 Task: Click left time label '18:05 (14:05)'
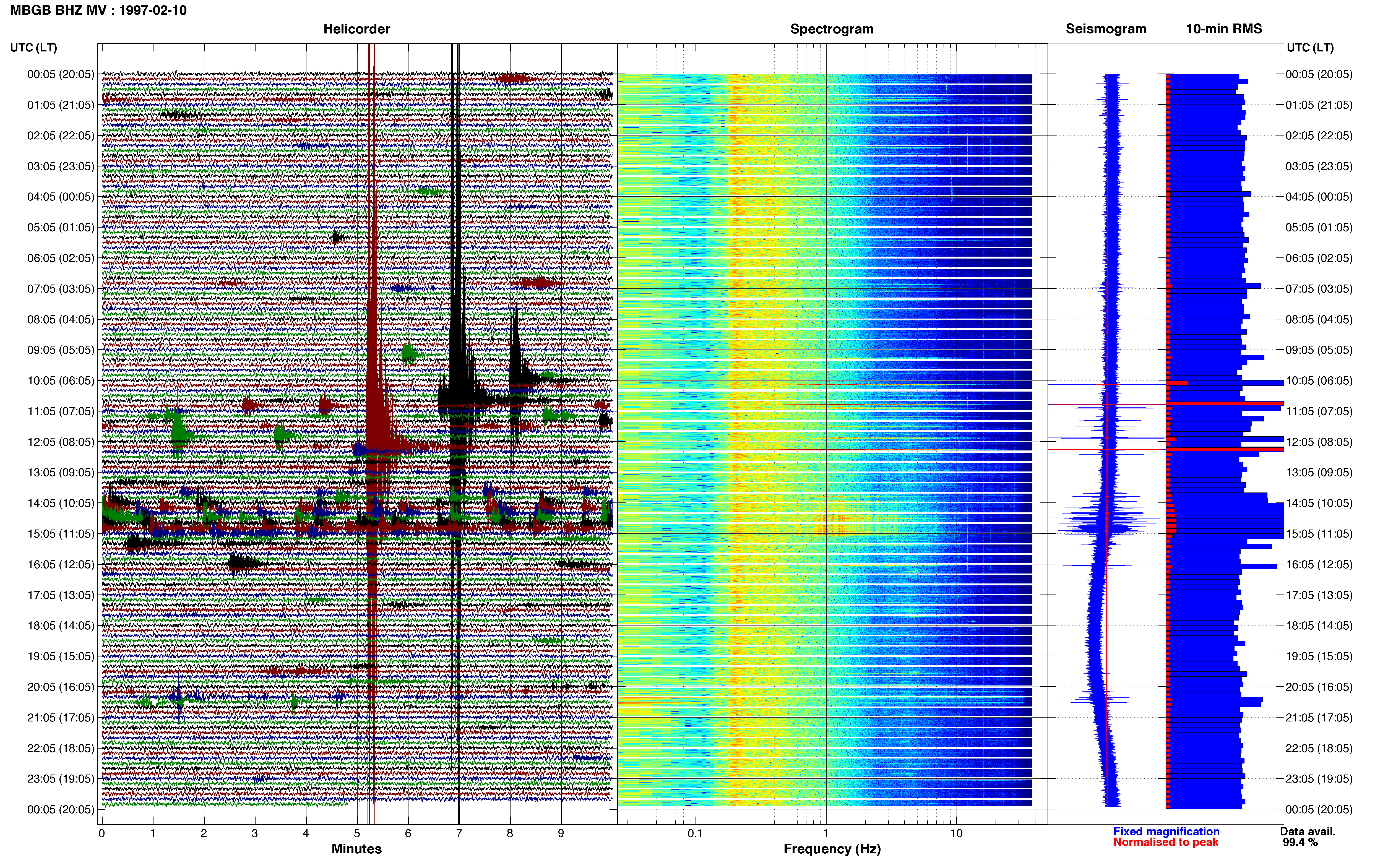coord(60,626)
